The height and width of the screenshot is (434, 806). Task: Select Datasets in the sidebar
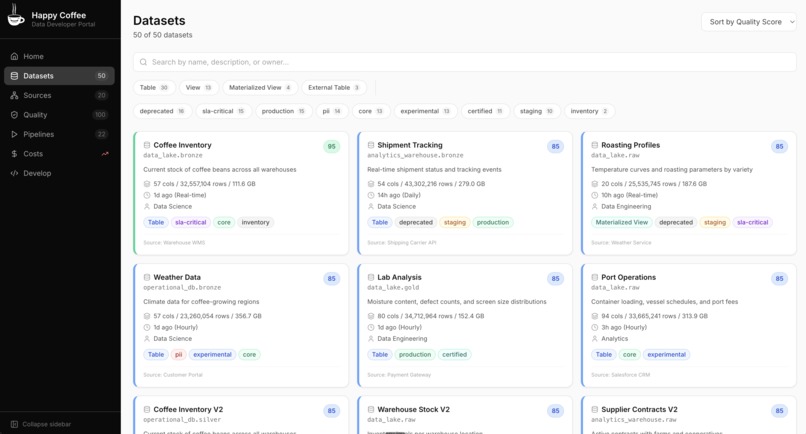59,76
